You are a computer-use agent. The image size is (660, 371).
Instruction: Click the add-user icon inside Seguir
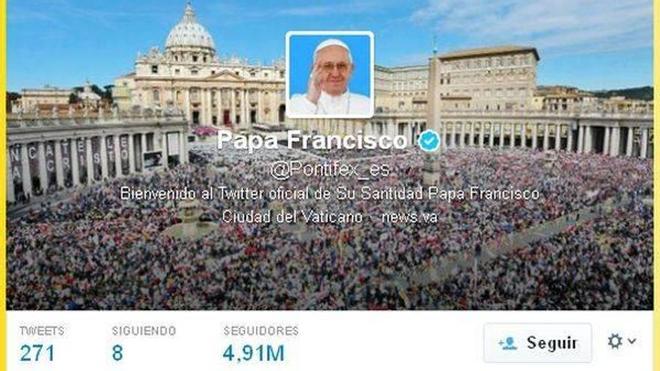508,343
